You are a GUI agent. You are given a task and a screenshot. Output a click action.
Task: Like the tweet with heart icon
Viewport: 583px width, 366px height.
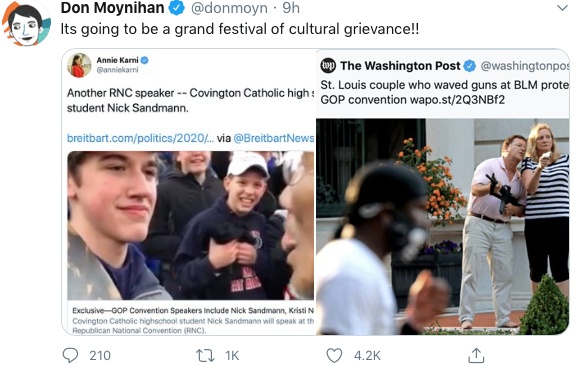(x=334, y=355)
